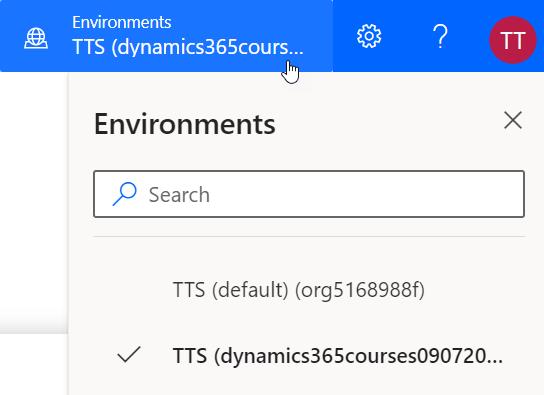Click the checkmark beside selected environment

[129, 354]
